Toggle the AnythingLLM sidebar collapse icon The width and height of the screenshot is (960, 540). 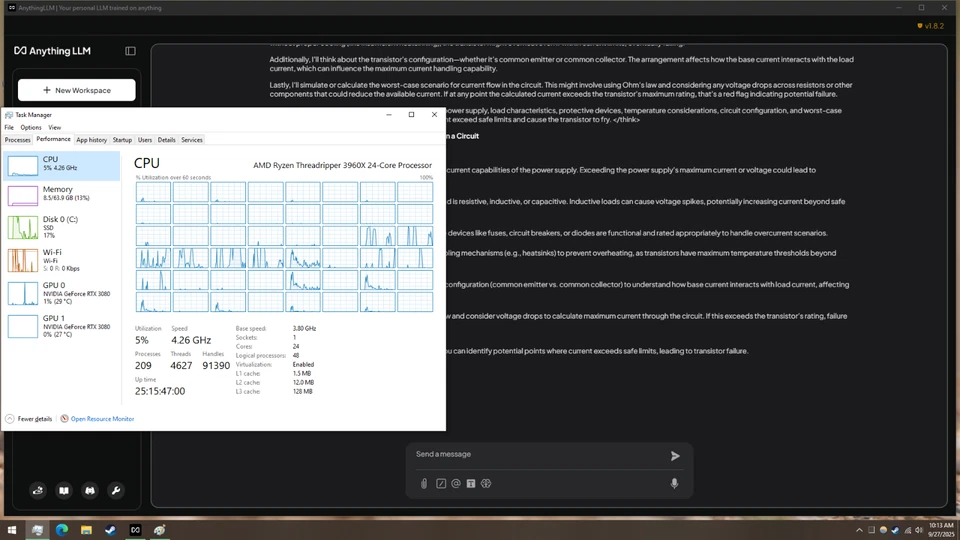[x=130, y=51]
